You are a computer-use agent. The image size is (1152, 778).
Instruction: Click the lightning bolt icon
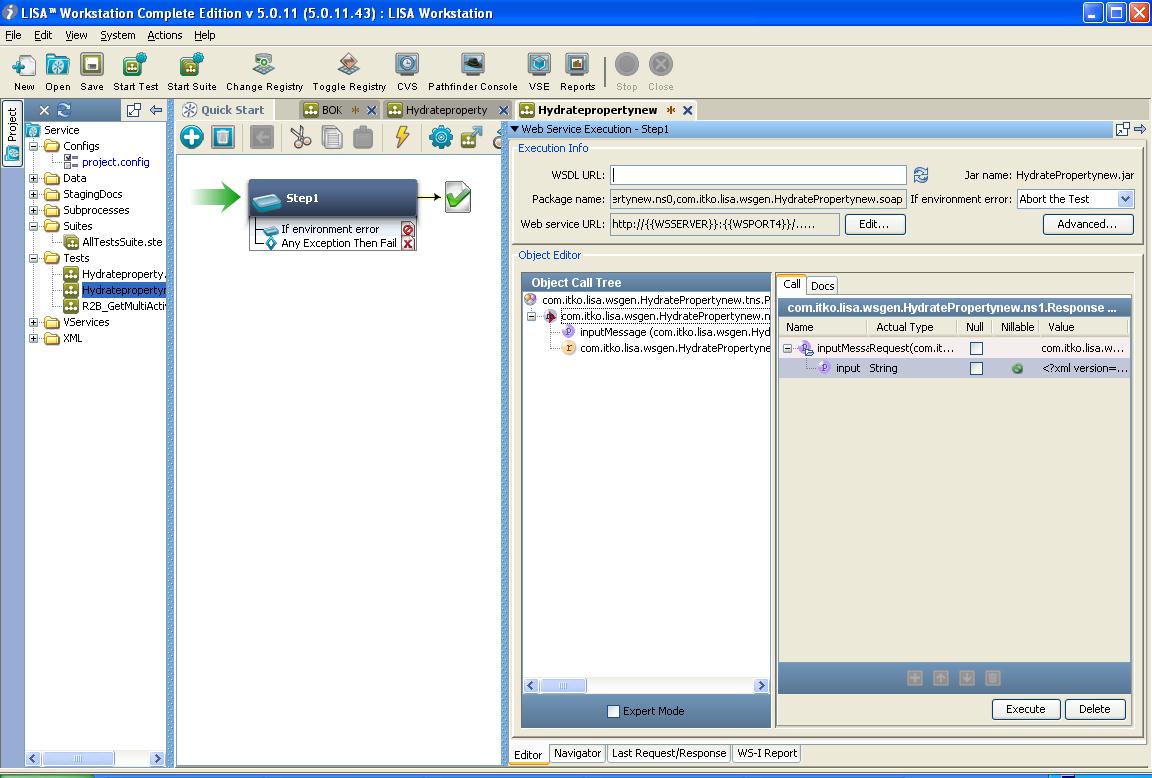(402, 137)
